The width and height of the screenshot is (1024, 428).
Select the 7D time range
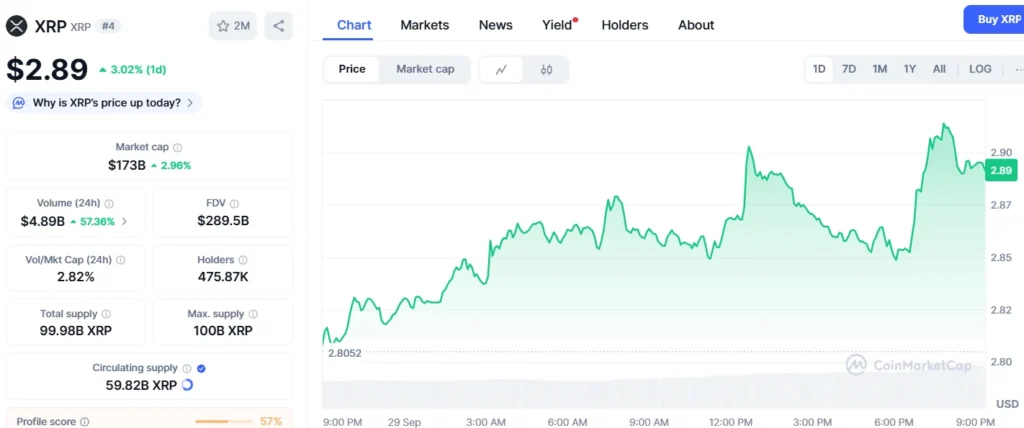848,69
